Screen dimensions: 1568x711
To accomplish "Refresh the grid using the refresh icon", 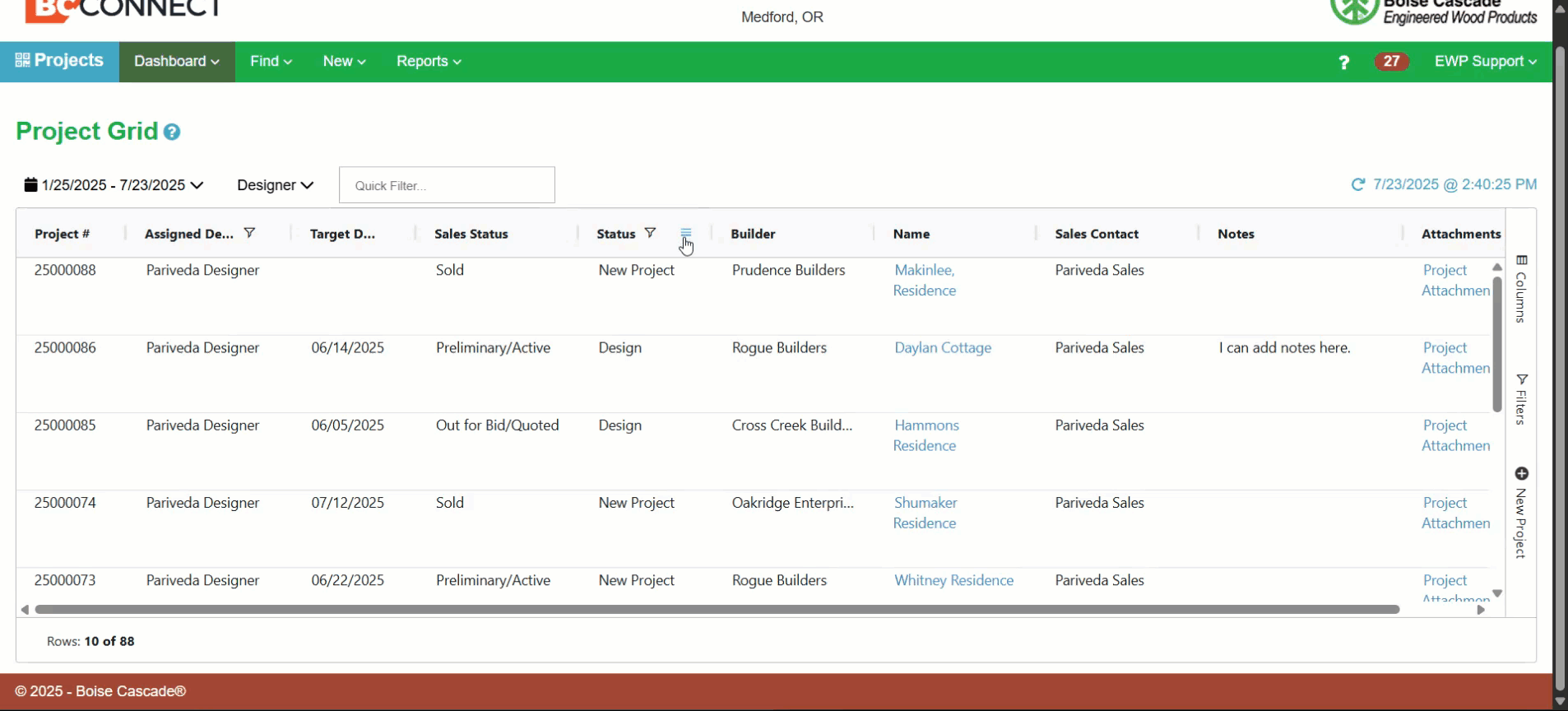I will click(x=1358, y=184).
